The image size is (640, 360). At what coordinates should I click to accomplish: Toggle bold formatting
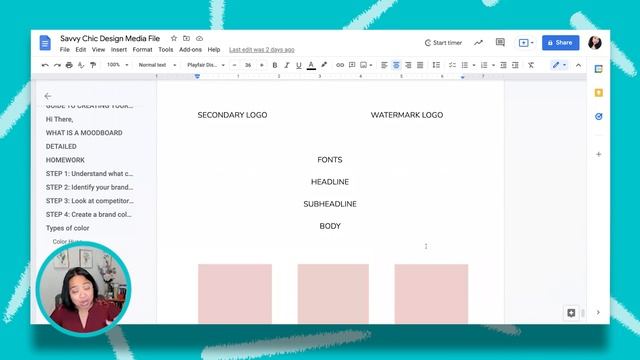(x=275, y=65)
